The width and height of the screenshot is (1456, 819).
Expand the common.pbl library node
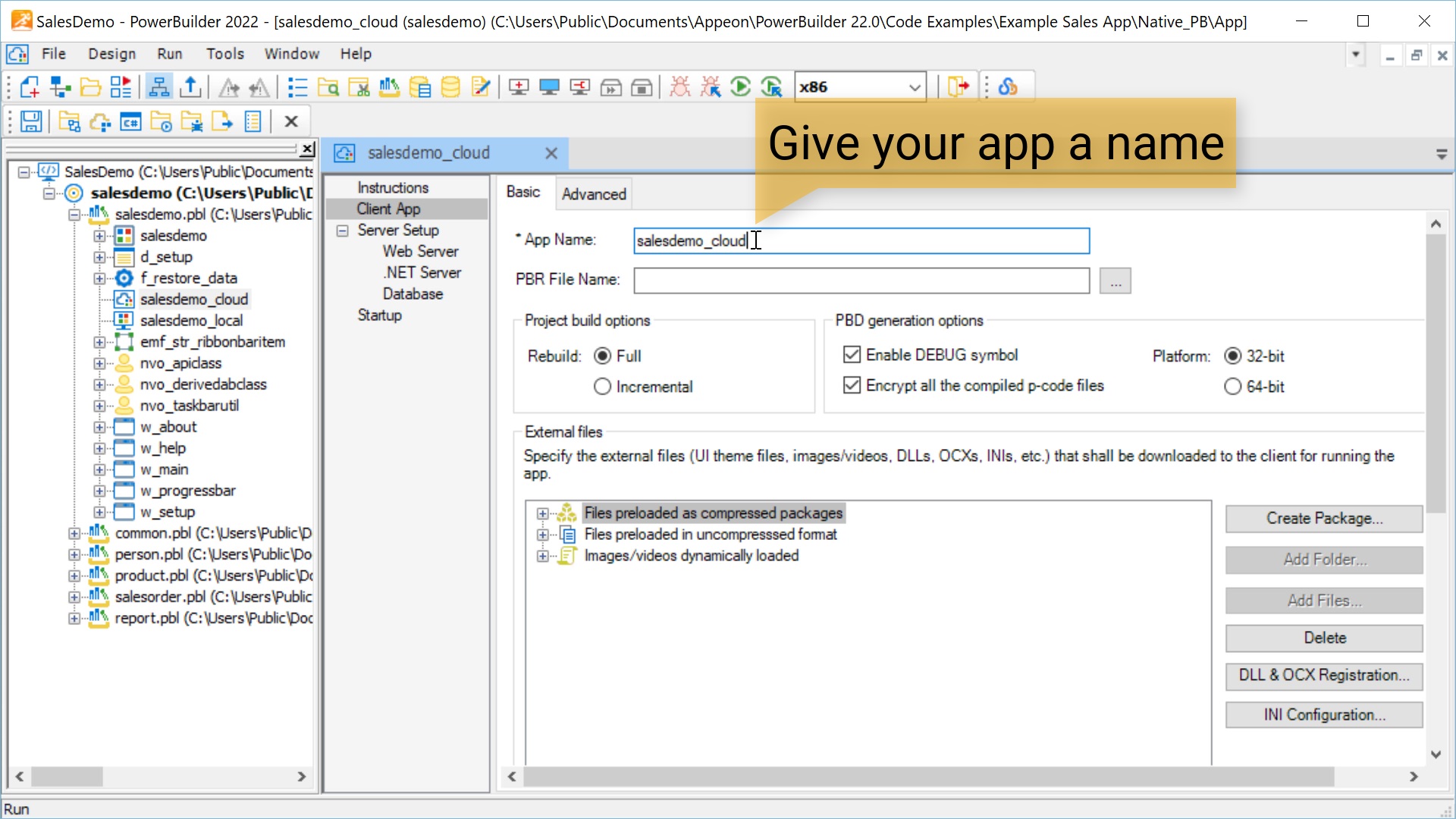tap(74, 533)
